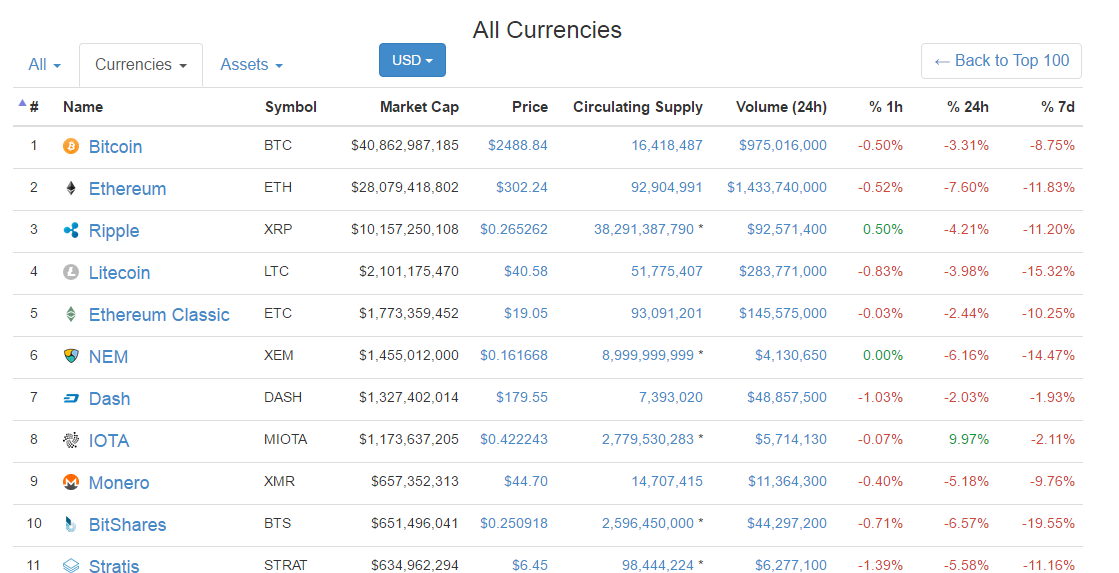Sort by Circulating Supply column header
Screen dimensions: 1119x573
(x=638, y=107)
